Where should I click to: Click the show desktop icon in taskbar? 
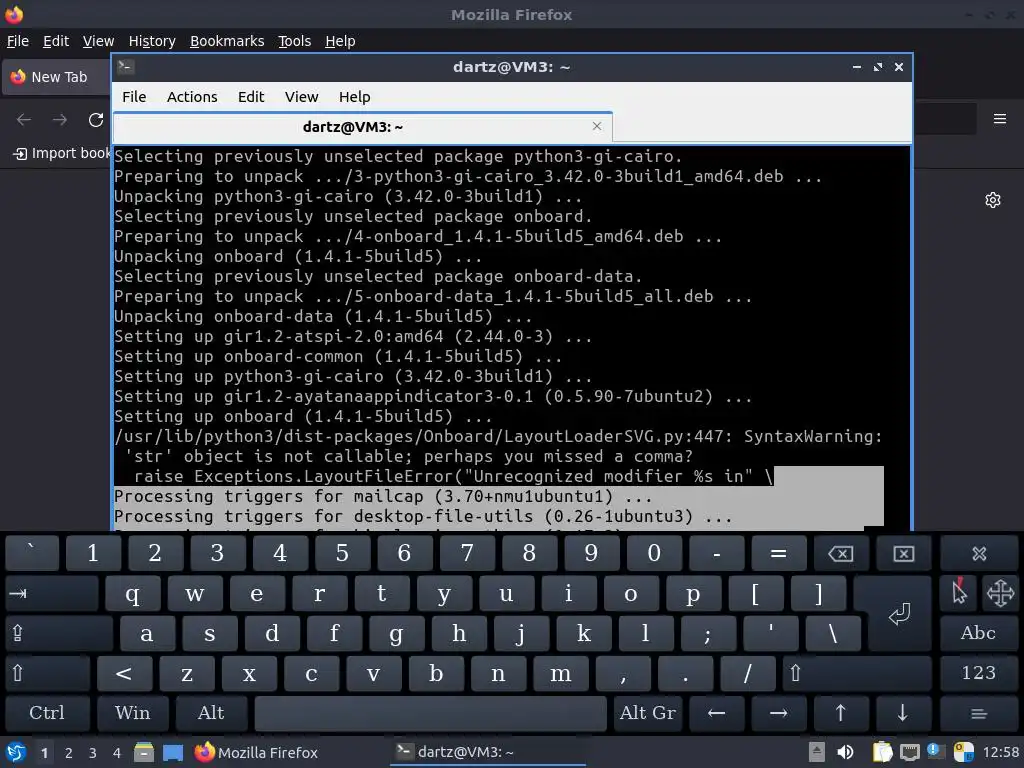click(173, 752)
